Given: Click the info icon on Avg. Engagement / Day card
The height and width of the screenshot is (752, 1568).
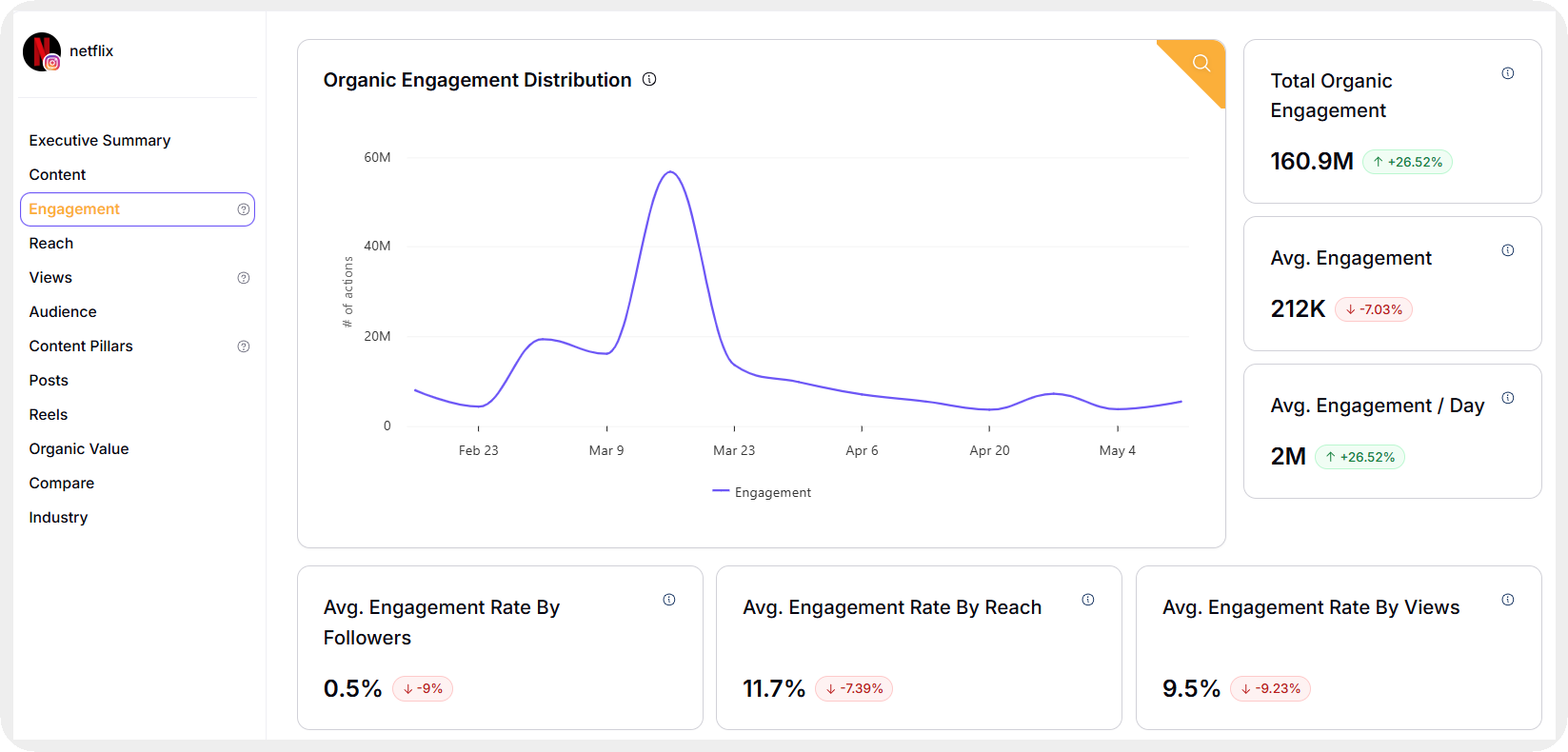Looking at the screenshot, I should (x=1508, y=398).
